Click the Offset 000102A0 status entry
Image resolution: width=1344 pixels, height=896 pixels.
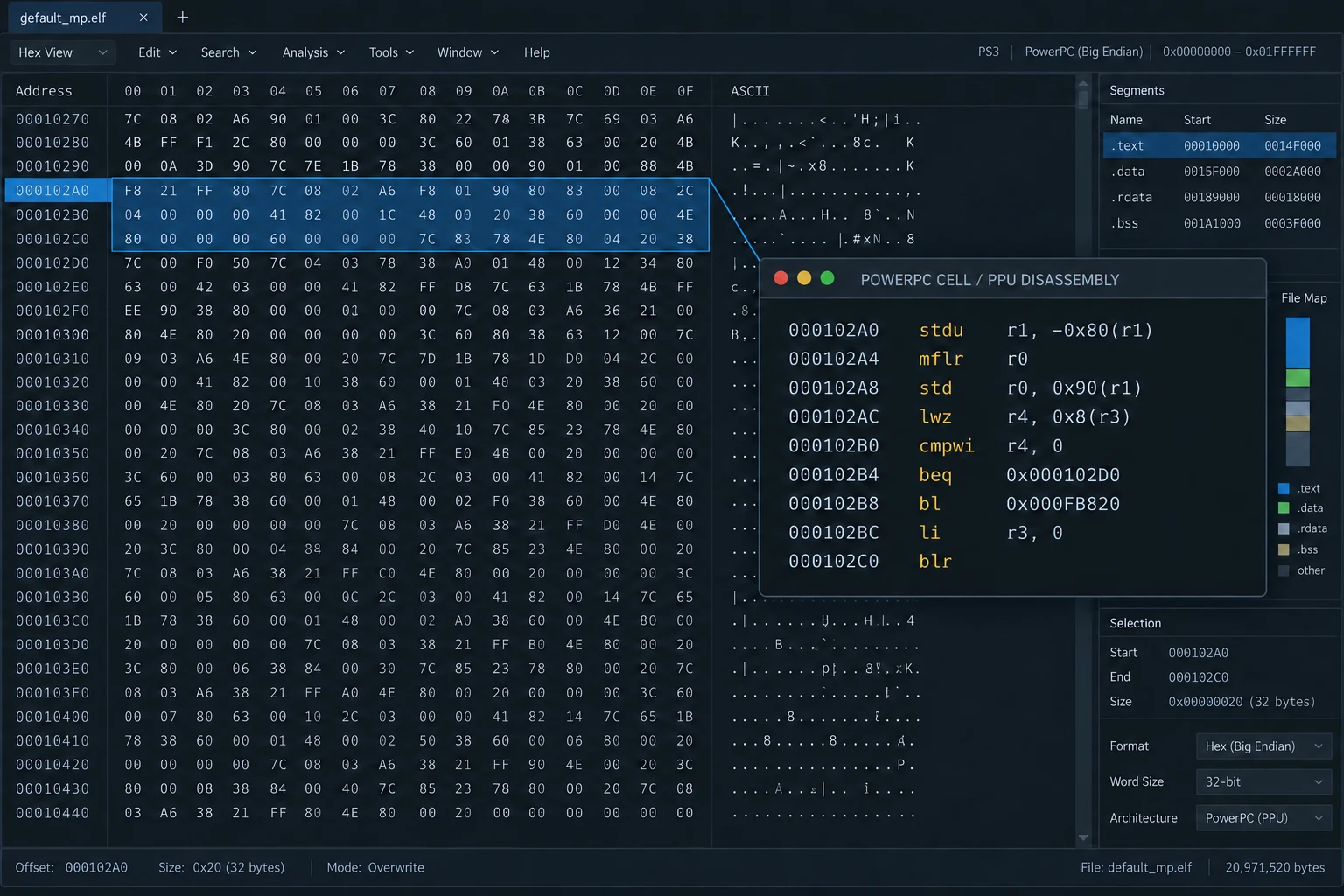72,867
